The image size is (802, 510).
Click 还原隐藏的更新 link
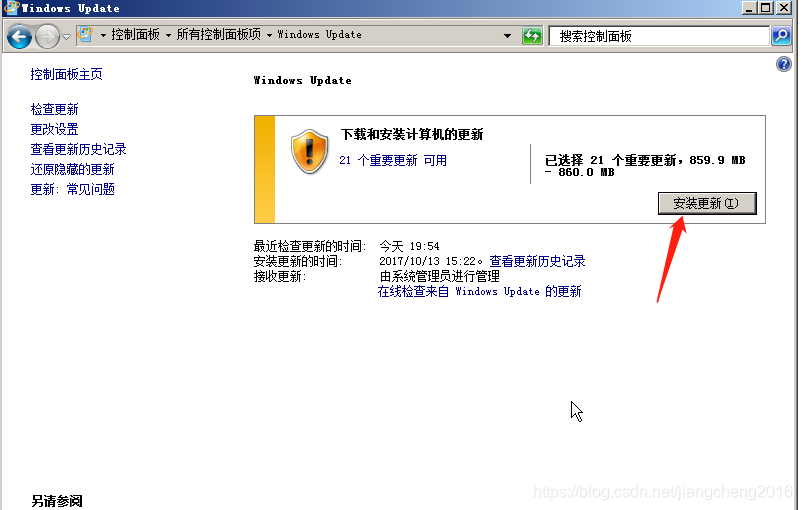click(72, 169)
